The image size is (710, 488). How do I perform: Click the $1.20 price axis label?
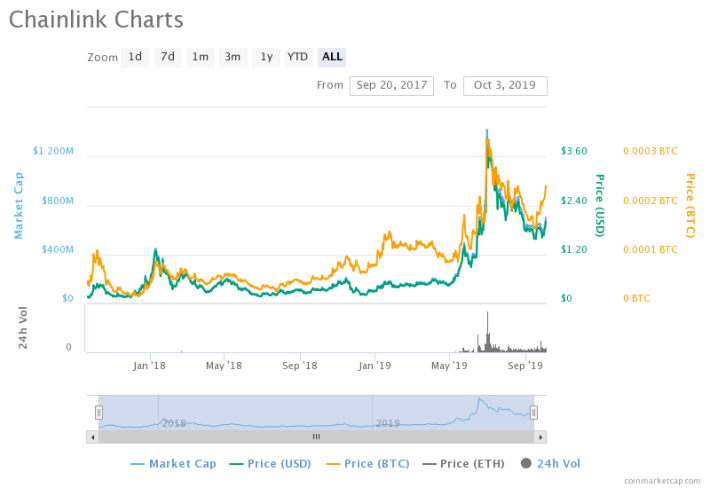(574, 249)
